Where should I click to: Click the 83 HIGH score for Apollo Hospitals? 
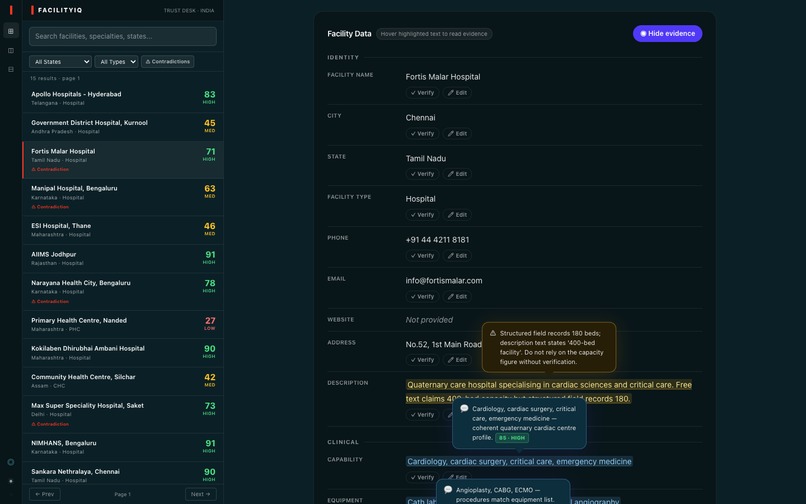pos(209,97)
